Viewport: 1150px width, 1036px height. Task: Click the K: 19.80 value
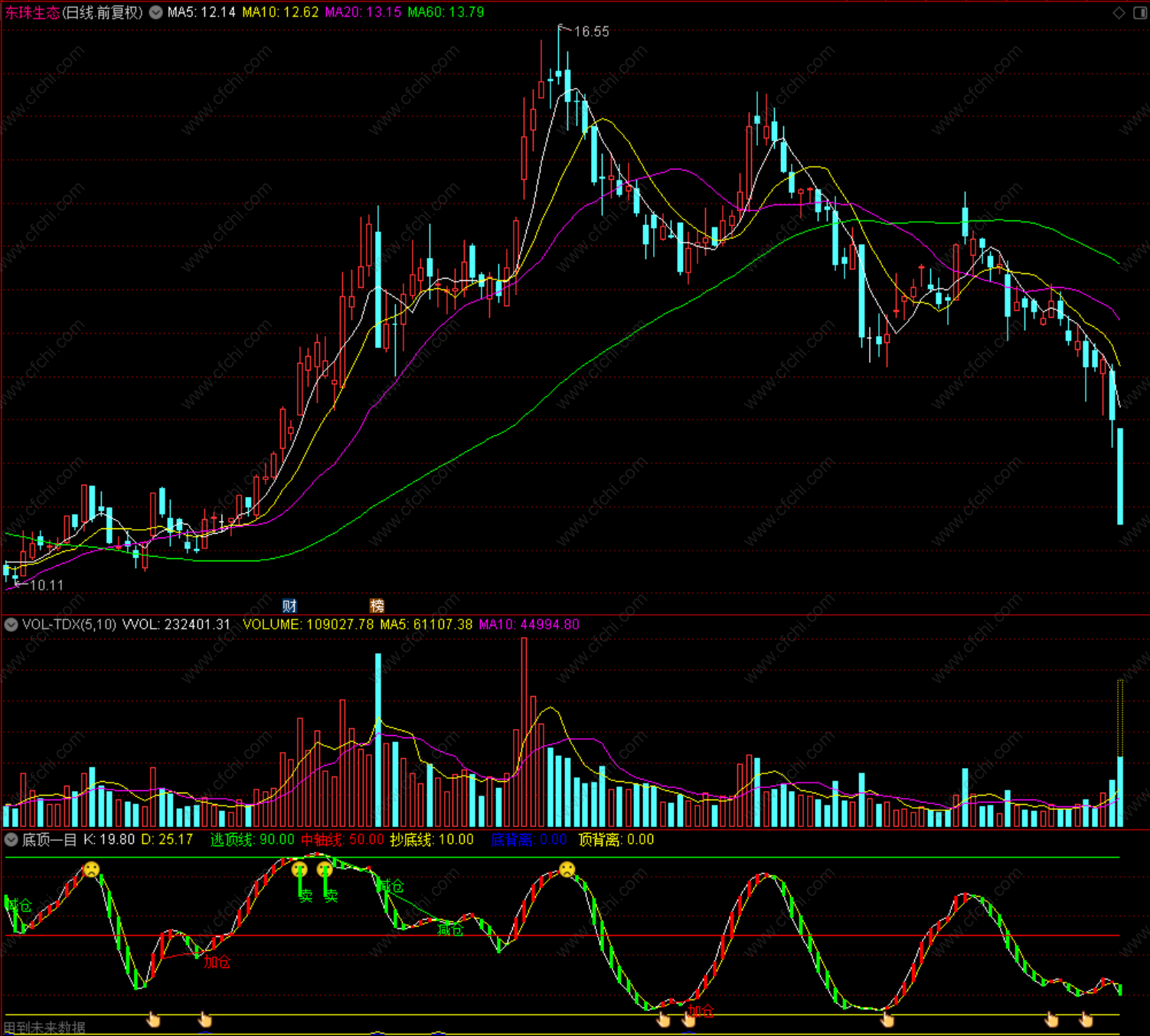coord(109,840)
